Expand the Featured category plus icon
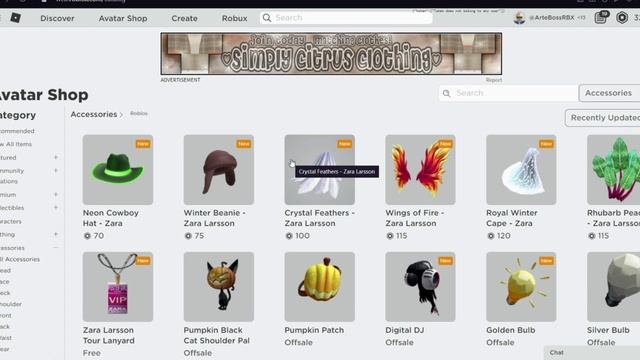The height and width of the screenshot is (360, 640). click(x=56, y=157)
